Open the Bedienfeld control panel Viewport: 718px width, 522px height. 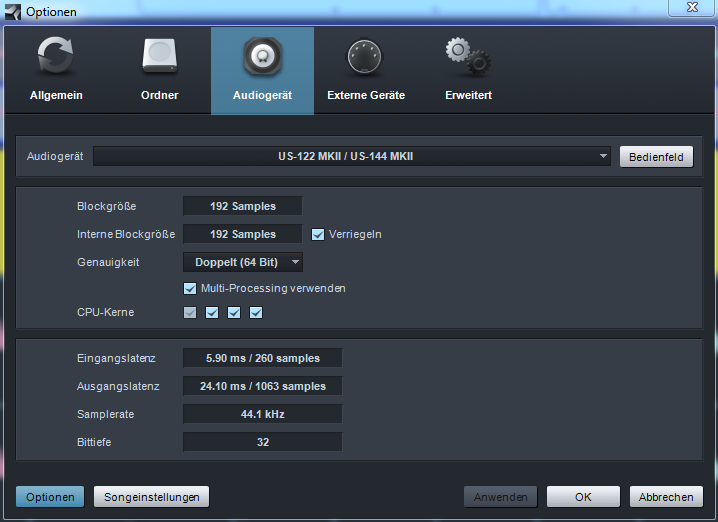(x=656, y=157)
